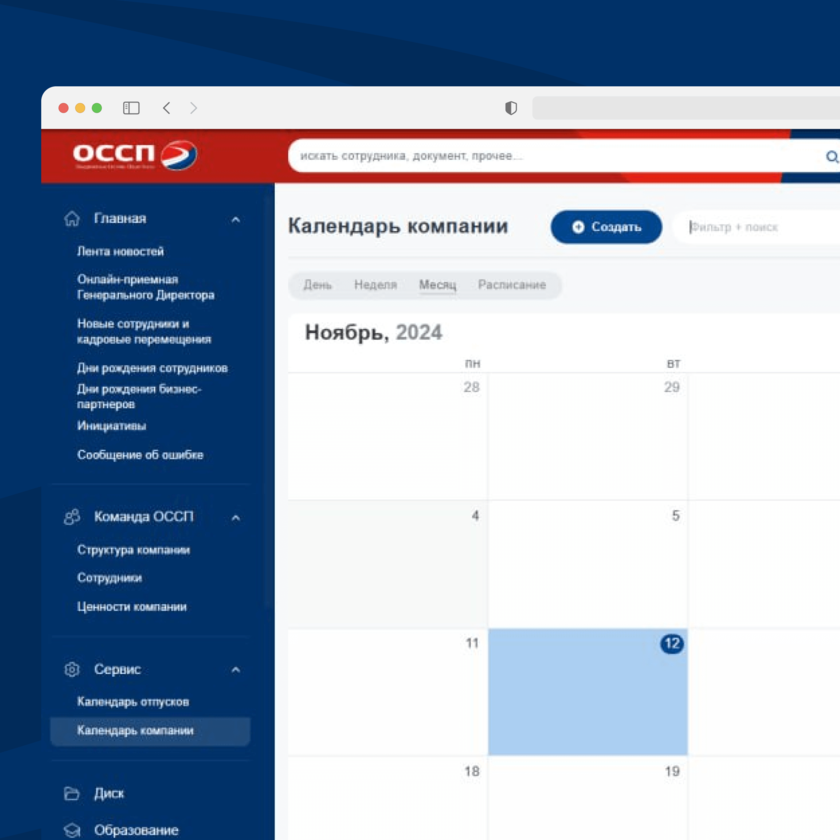Open Лента новостей link
This screenshot has height=840, width=840.
pyautogui.click(x=120, y=252)
